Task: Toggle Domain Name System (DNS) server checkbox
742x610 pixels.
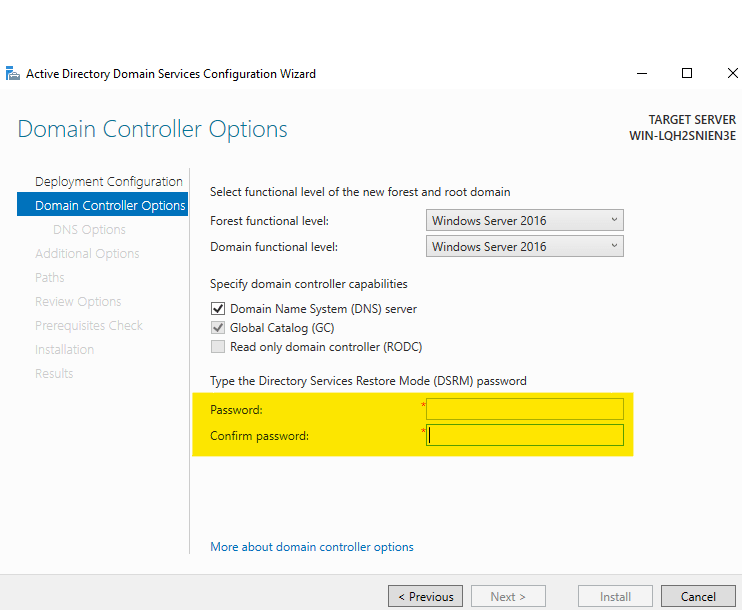Action: tap(218, 309)
